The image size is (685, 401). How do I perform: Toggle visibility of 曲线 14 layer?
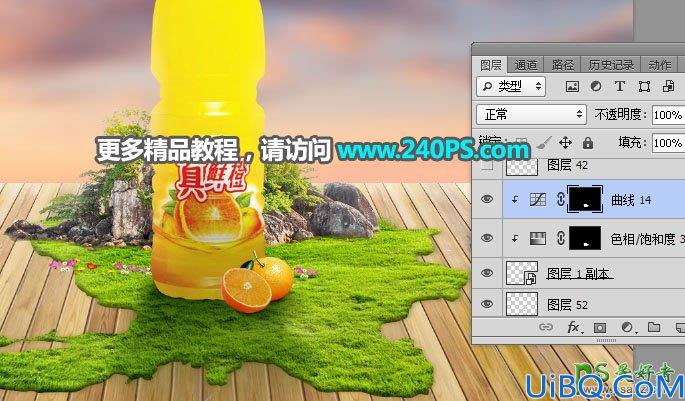click(x=487, y=199)
